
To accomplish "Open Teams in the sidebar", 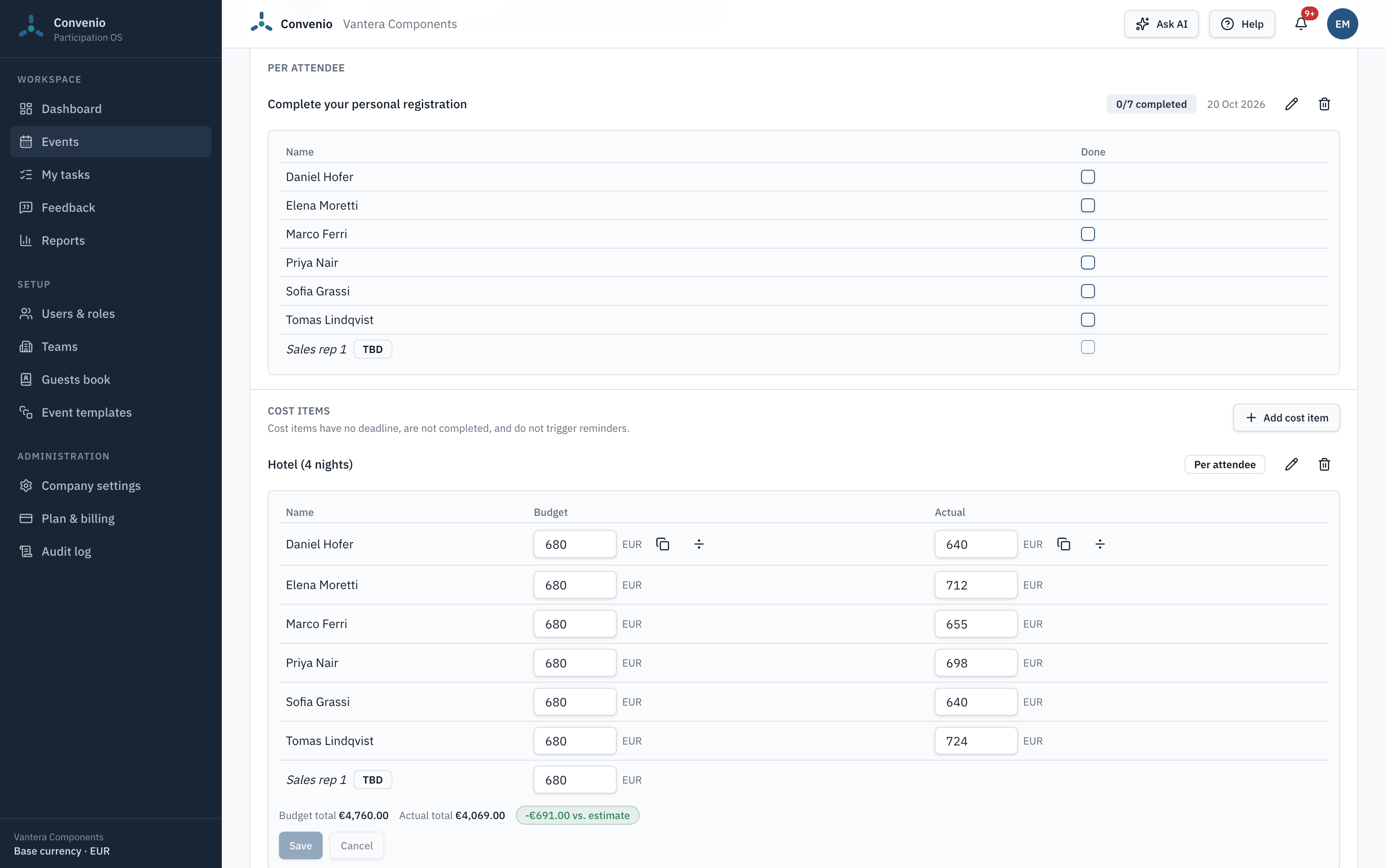I will pos(111,347).
